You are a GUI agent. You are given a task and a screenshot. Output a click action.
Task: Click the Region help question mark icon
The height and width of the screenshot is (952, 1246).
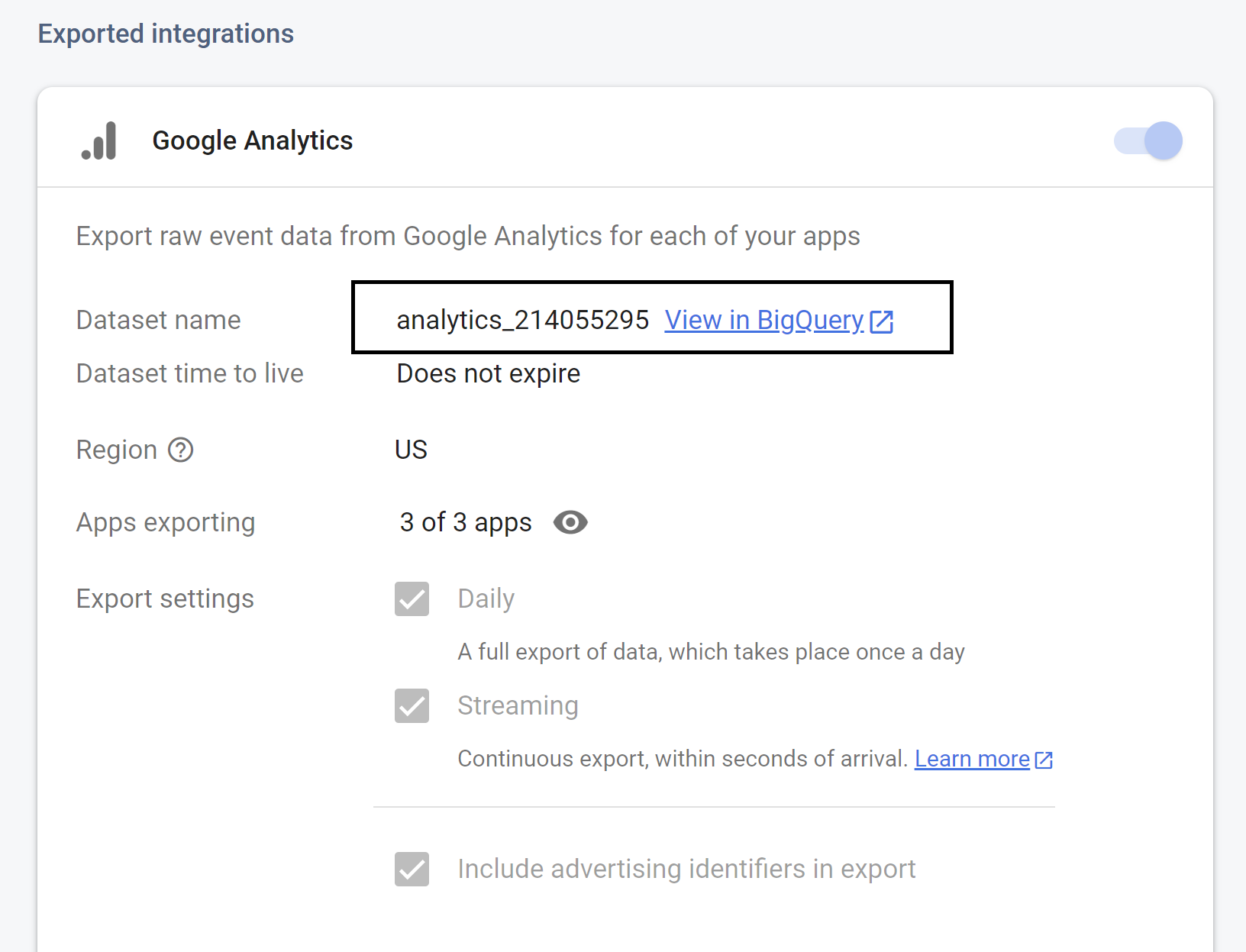tap(181, 450)
